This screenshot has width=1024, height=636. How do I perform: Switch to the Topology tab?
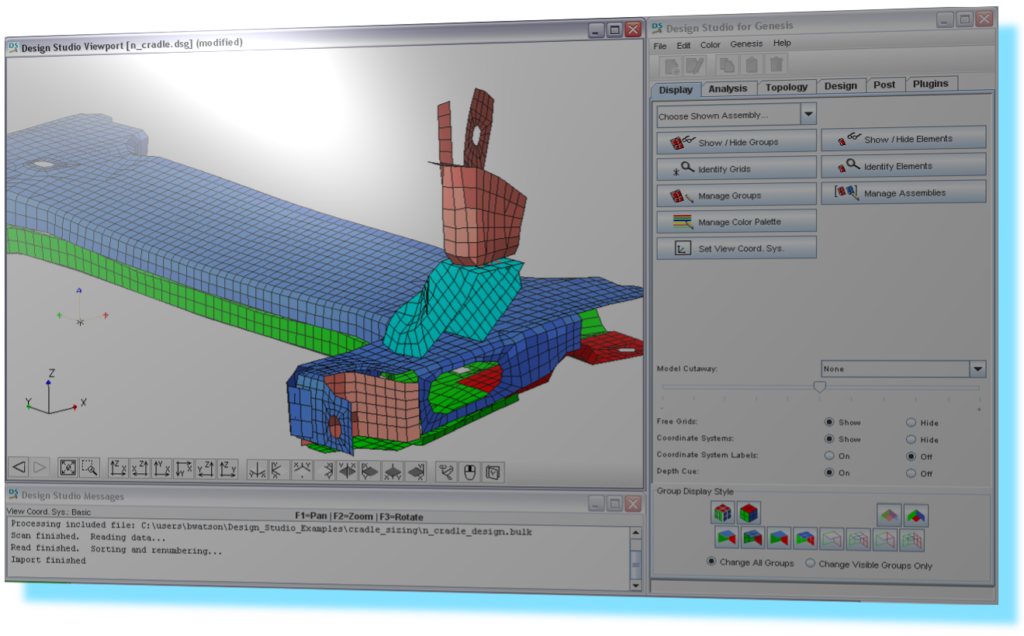[786, 87]
